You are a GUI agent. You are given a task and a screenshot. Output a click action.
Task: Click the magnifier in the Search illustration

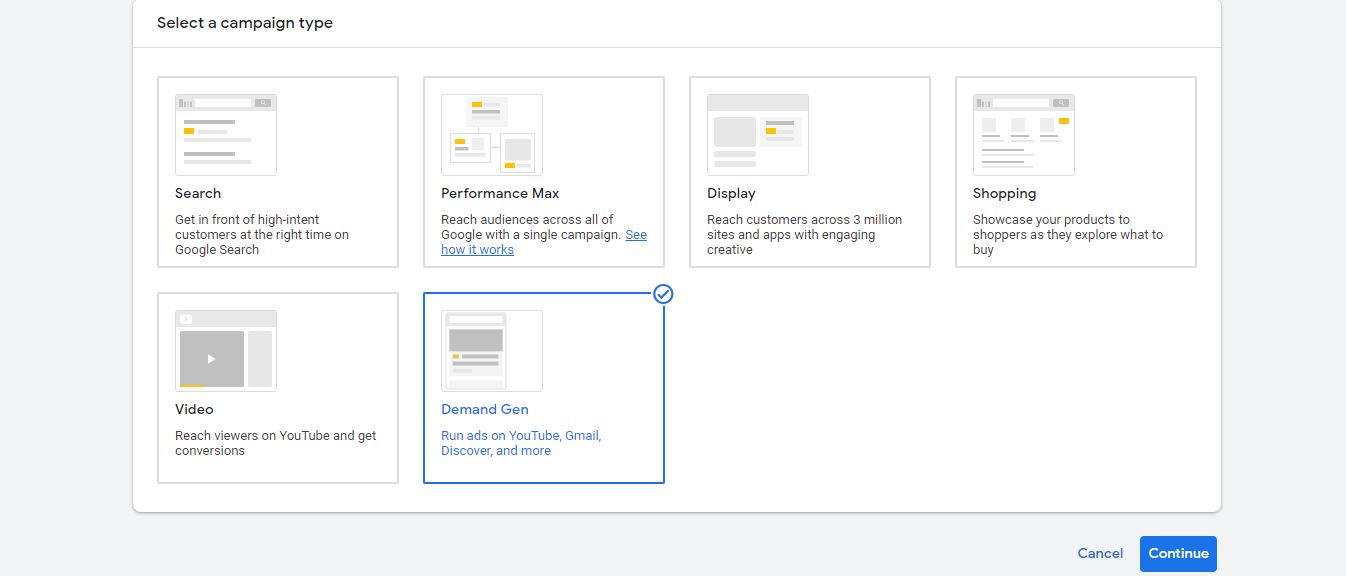262,103
